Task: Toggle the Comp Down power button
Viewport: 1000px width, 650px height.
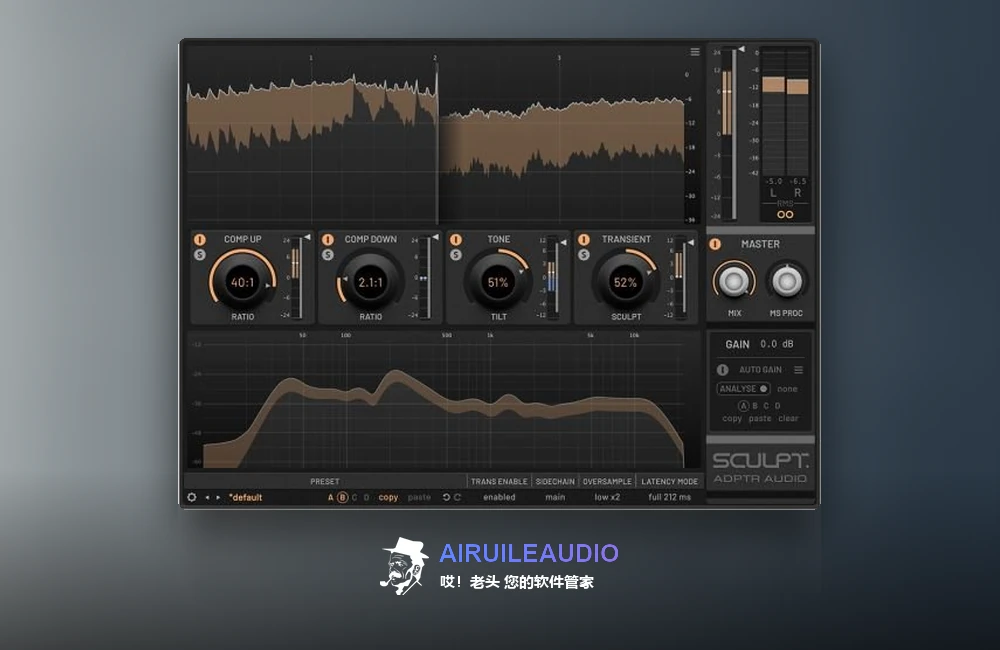Action: tap(328, 240)
